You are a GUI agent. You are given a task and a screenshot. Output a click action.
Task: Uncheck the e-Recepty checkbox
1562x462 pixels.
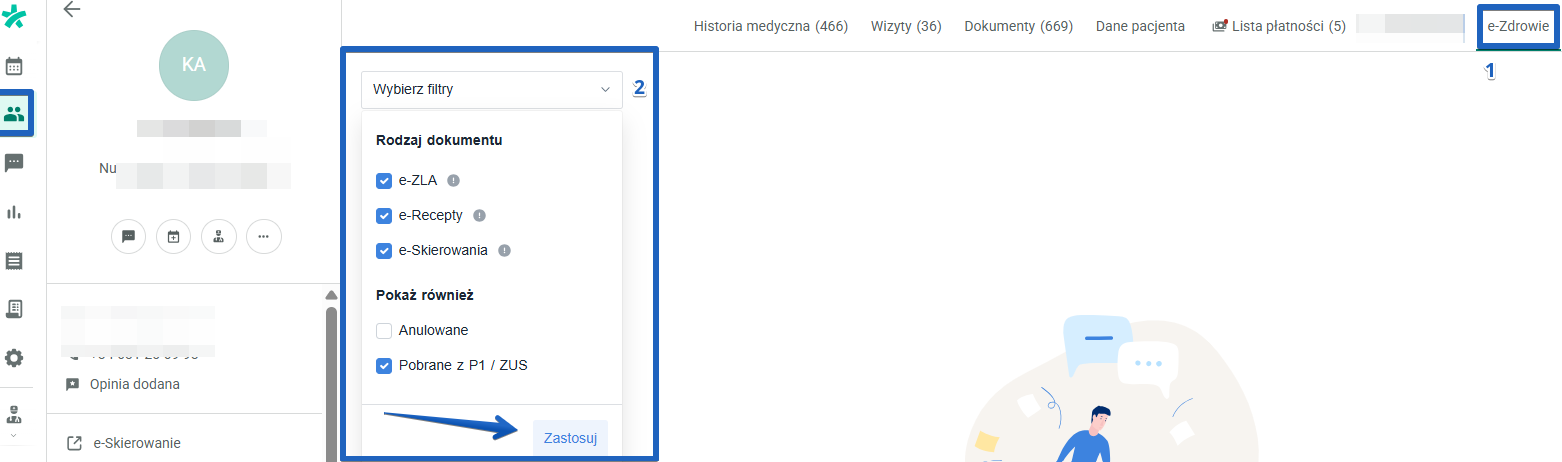point(384,216)
